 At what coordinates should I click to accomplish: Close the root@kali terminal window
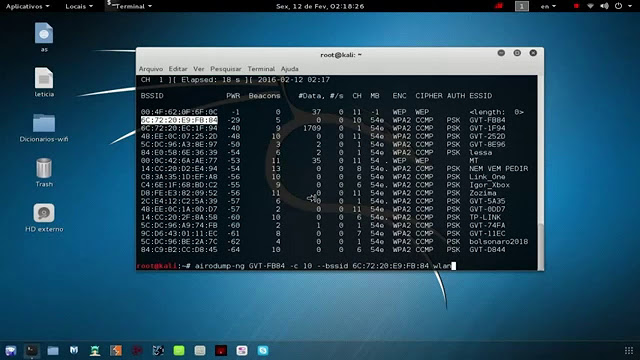point(533,53)
